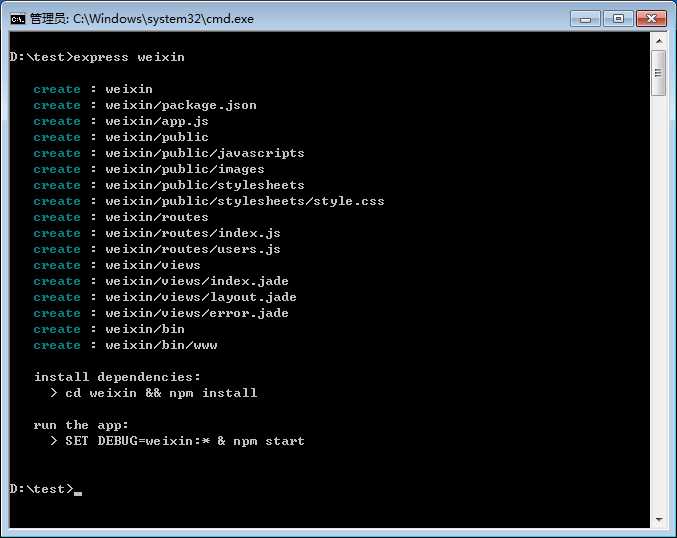Click the final 'D:\test>' prompt

(x=41, y=489)
